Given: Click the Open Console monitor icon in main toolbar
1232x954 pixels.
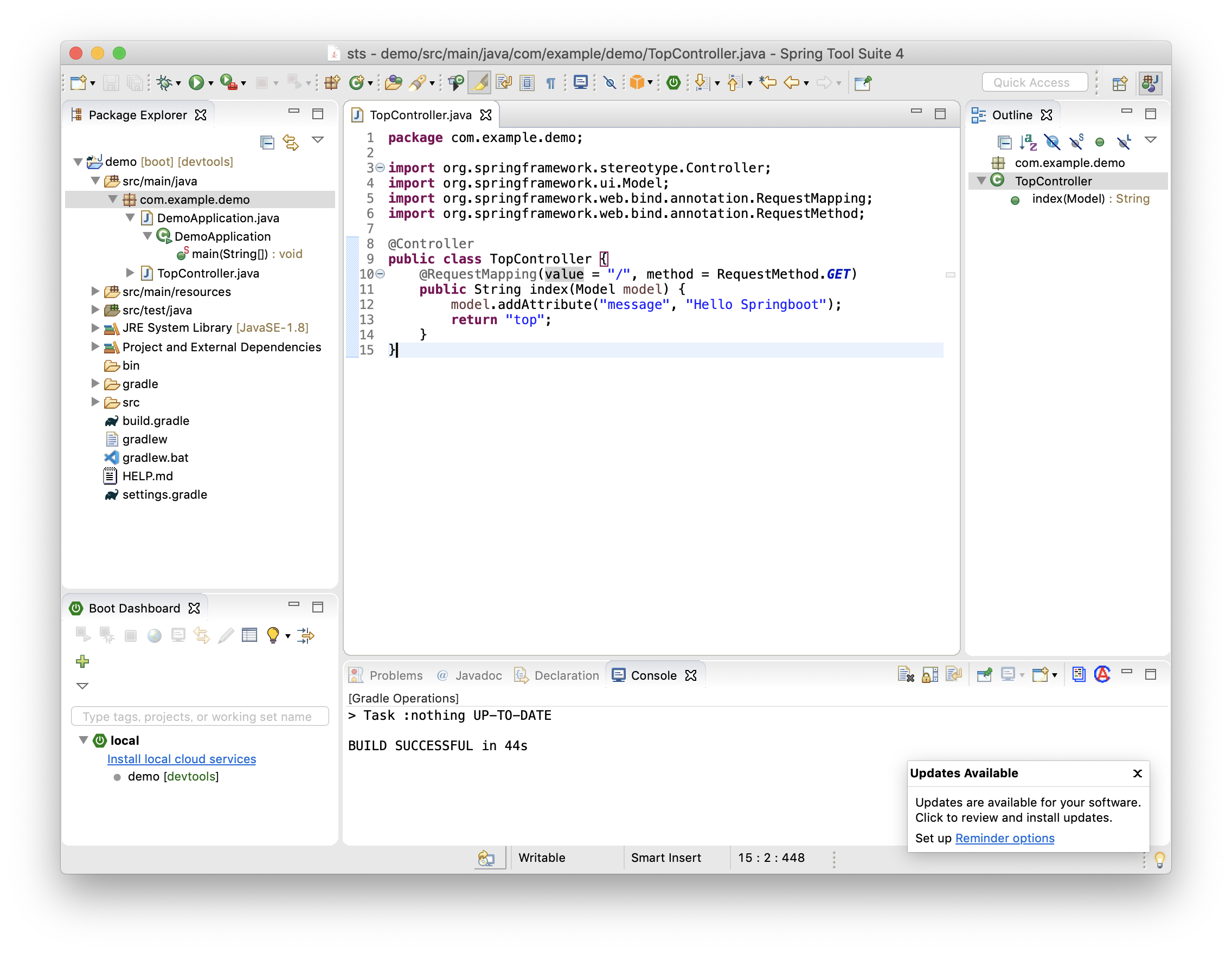Looking at the screenshot, I should click(x=580, y=83).
